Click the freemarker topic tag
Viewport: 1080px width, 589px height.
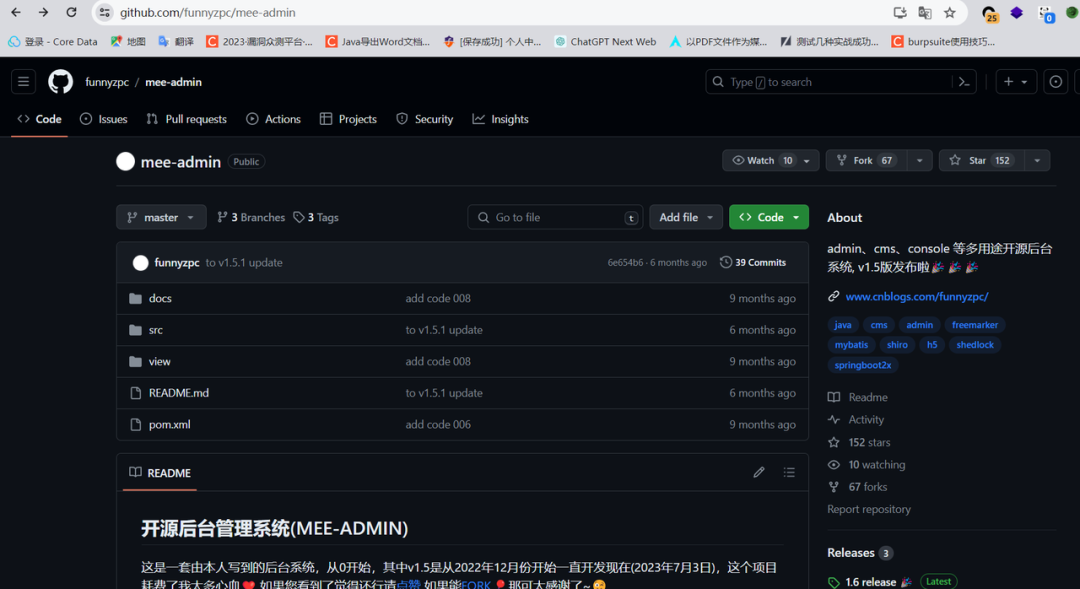click(x=975, y=324)
